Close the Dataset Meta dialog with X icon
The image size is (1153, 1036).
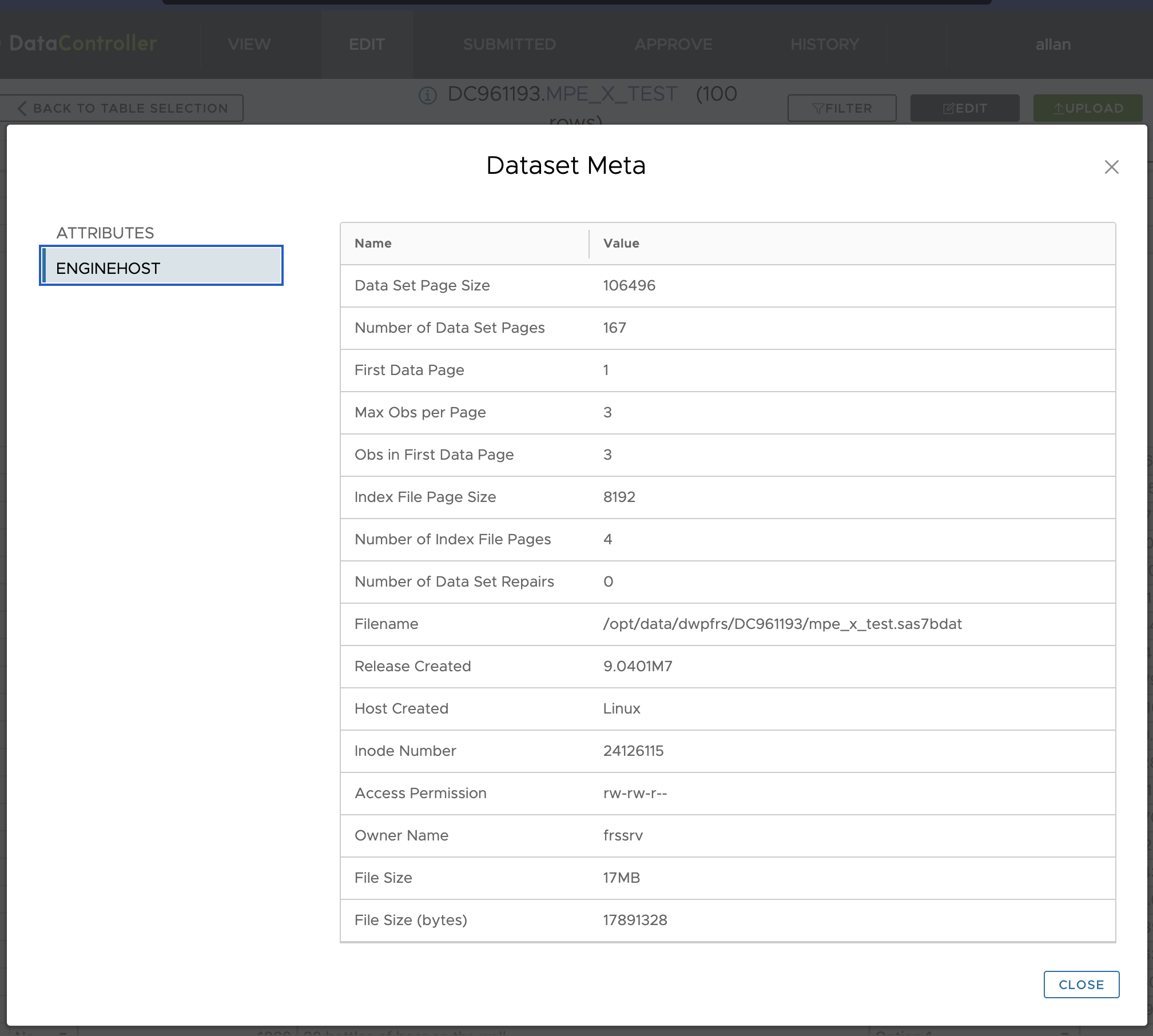(1111, 167)
